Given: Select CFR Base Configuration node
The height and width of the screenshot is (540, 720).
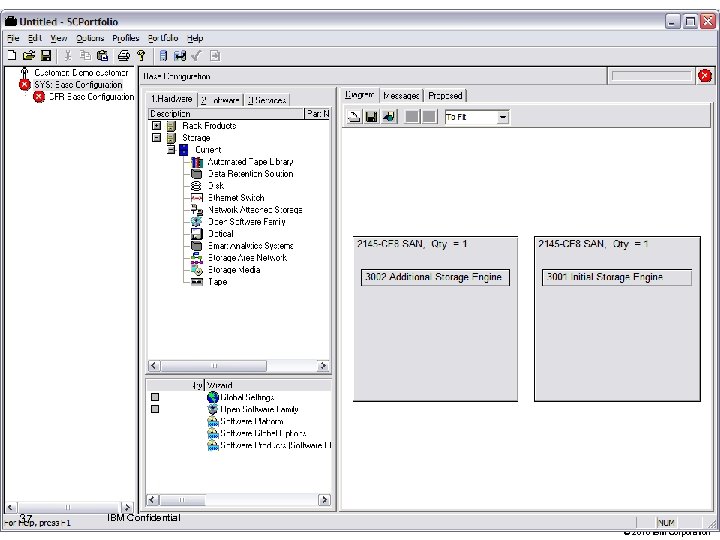Looking at the screenshot, I should 91,96.
